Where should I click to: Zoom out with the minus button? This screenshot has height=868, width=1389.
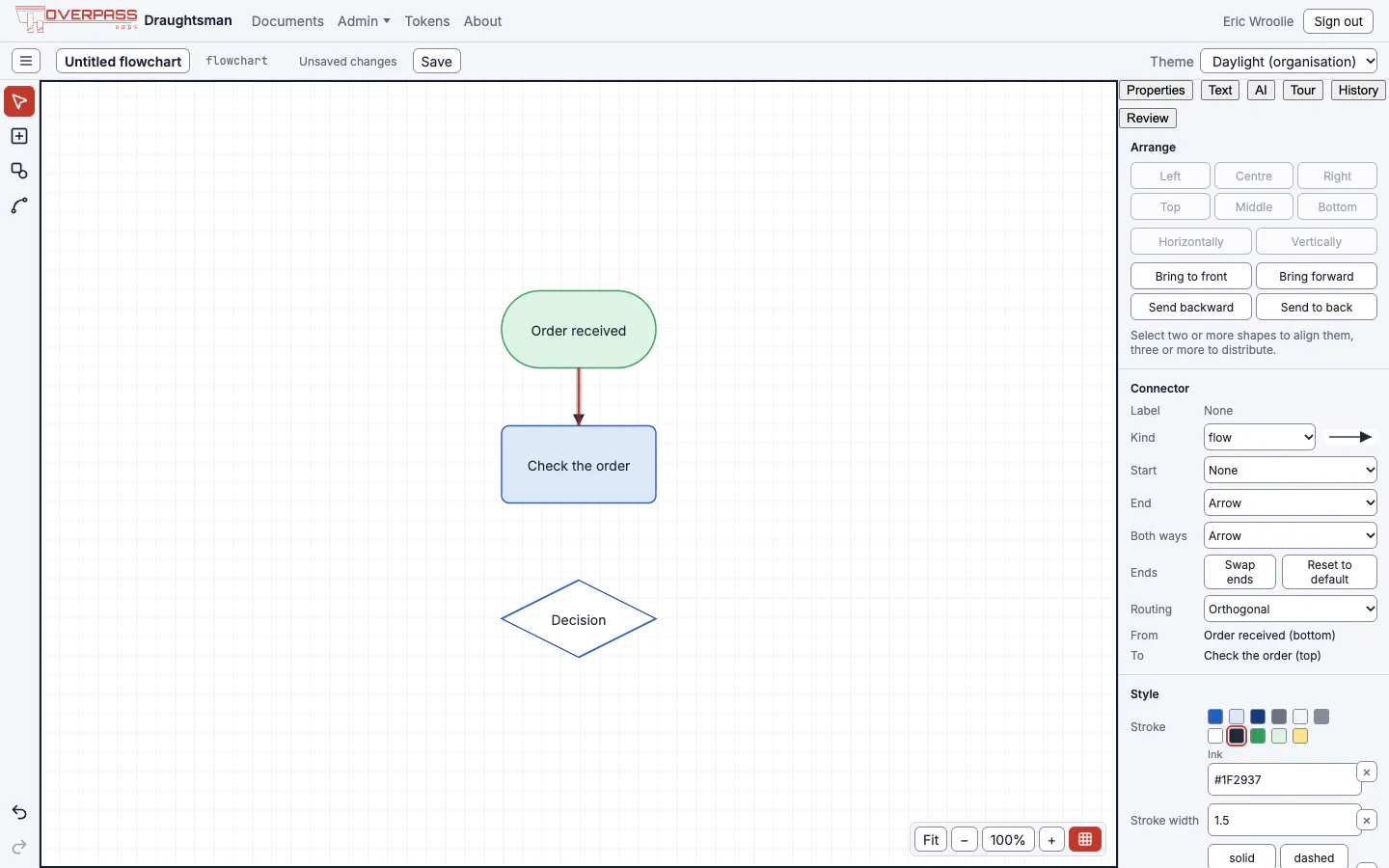965,839
